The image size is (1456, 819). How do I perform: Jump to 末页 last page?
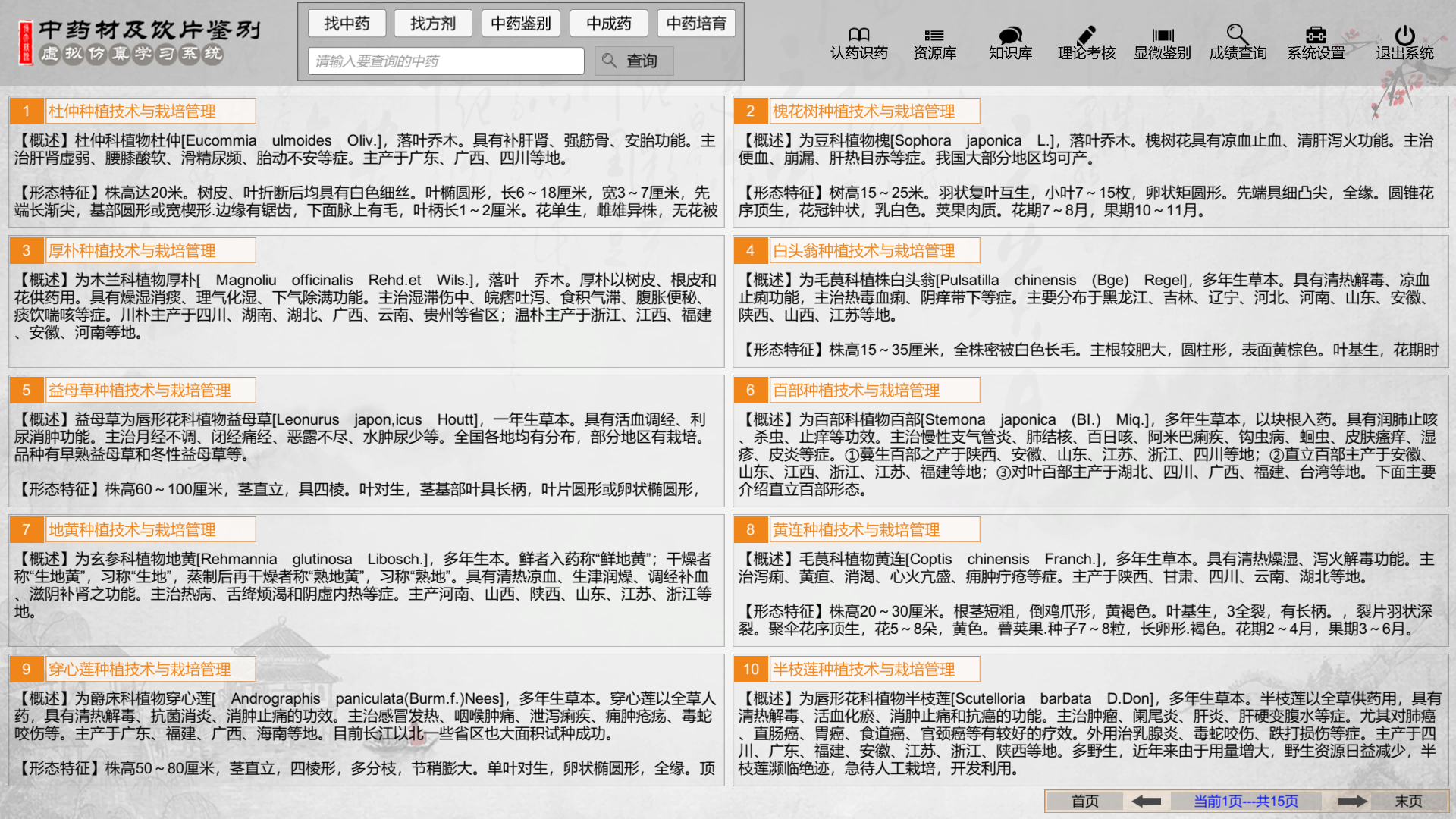(x=1408, y=800)
